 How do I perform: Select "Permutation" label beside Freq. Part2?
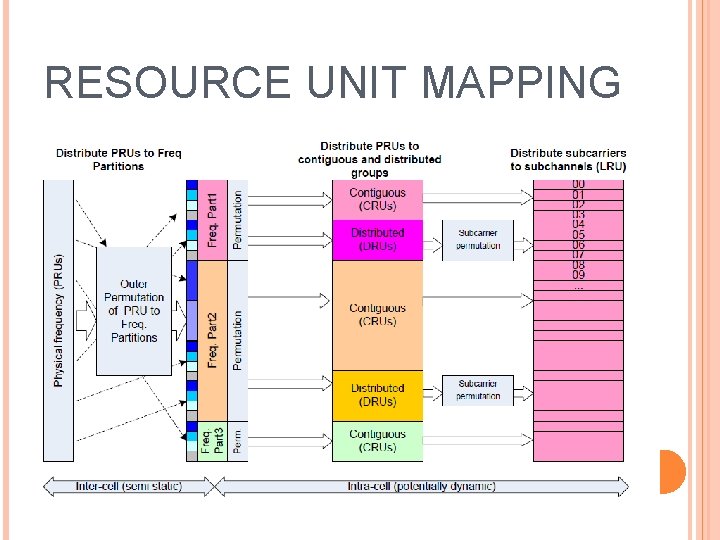click(x=237, y=341)
